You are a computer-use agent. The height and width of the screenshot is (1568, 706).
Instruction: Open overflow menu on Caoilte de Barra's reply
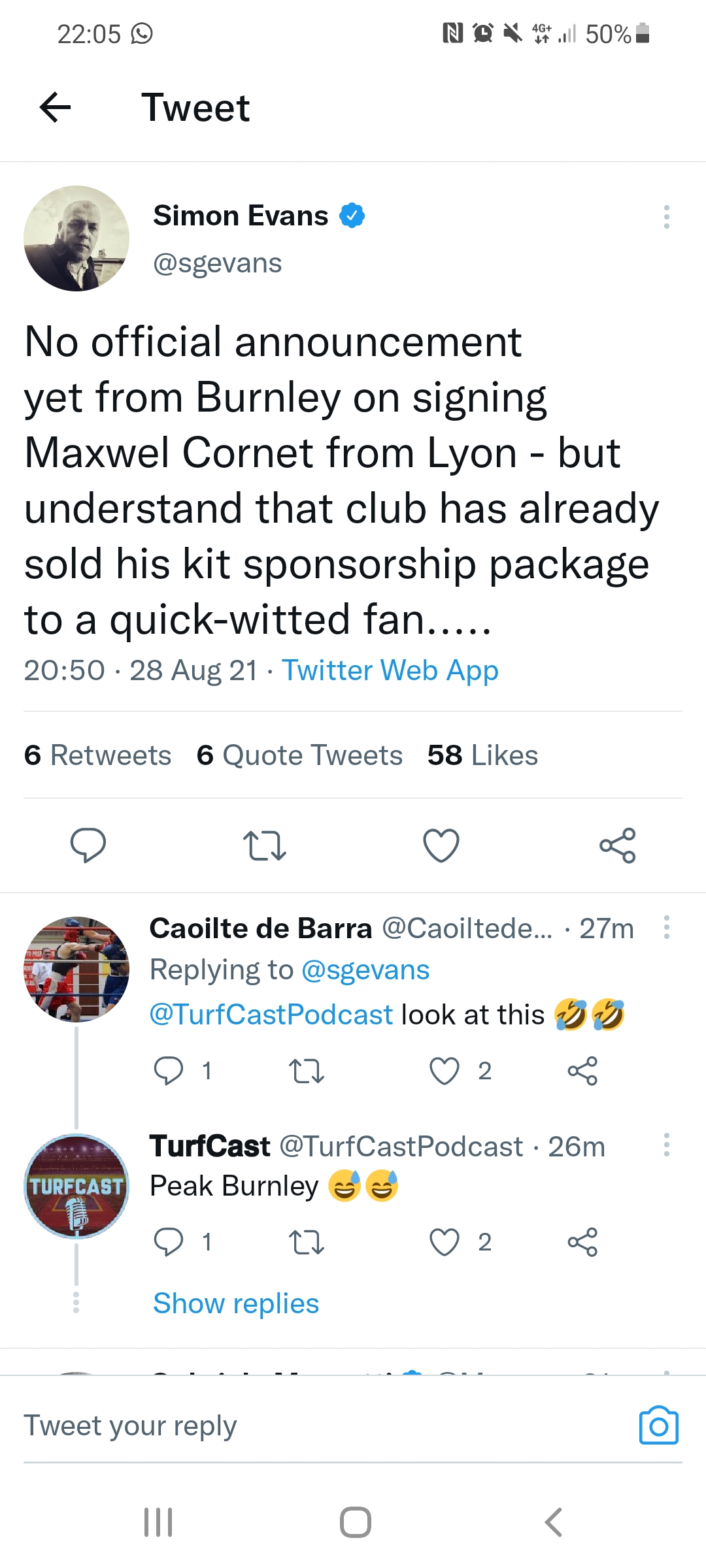(x=666, y=927)
